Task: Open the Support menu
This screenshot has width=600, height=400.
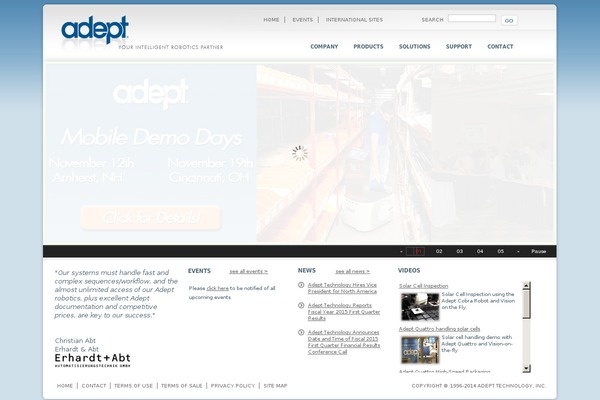Action: point(458,46)
